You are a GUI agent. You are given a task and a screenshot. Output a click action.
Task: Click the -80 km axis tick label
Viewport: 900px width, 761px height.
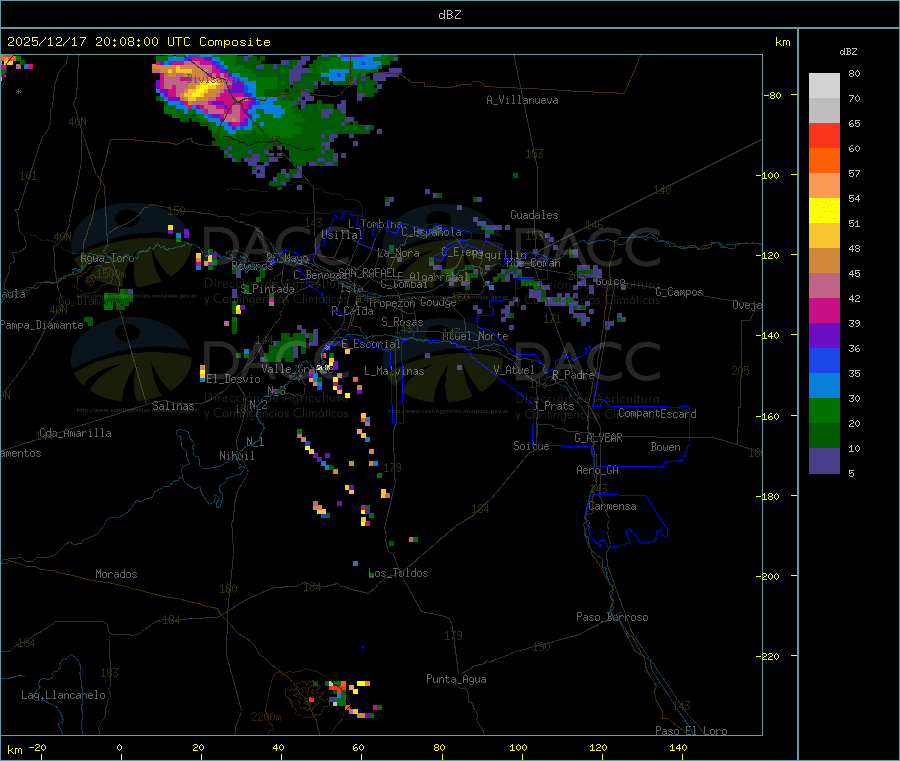pyautogui.click(x=772, y=95)
